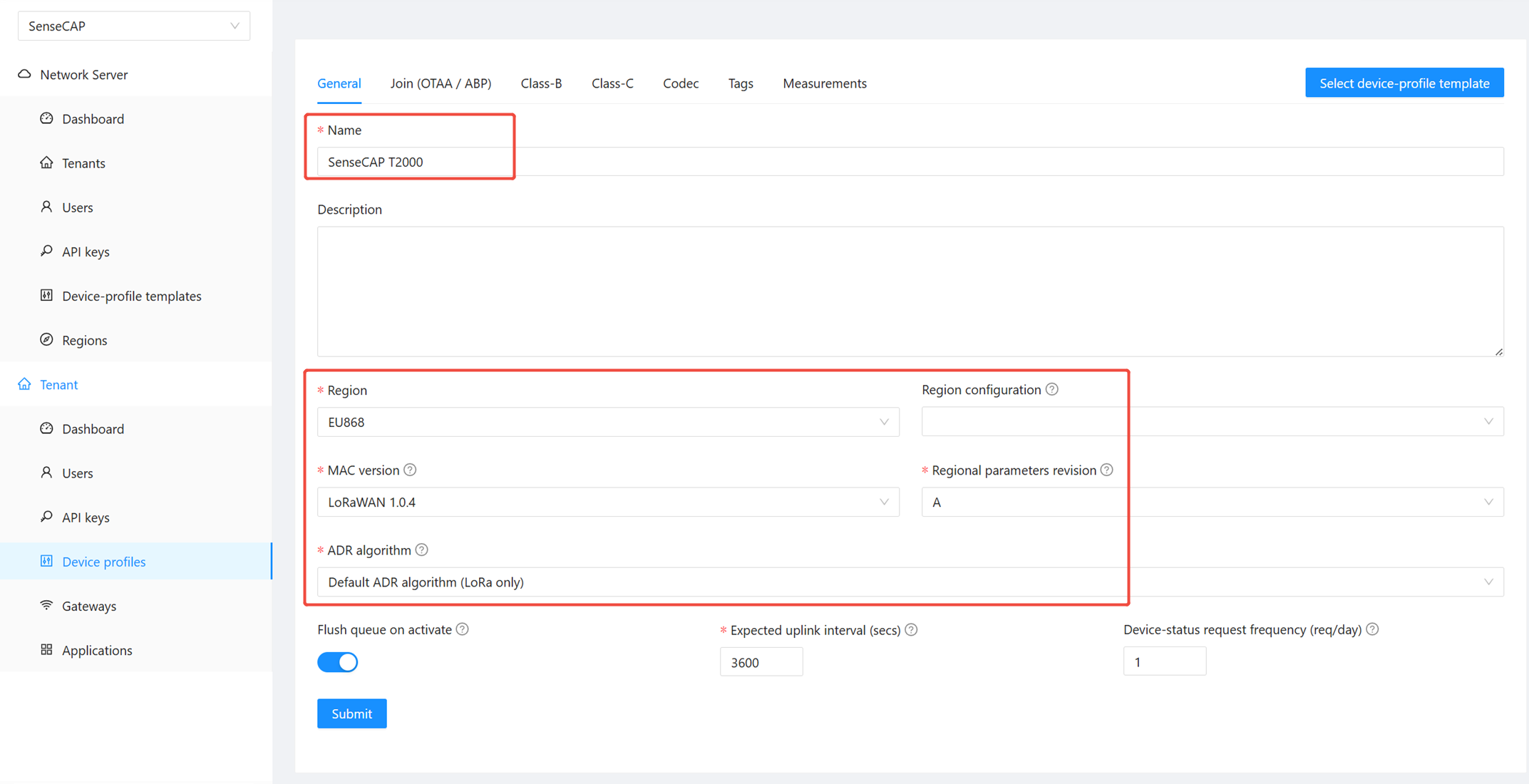Click Select device-profile template button
This screenshot has width=1529, height=784.
point(1404,83)
